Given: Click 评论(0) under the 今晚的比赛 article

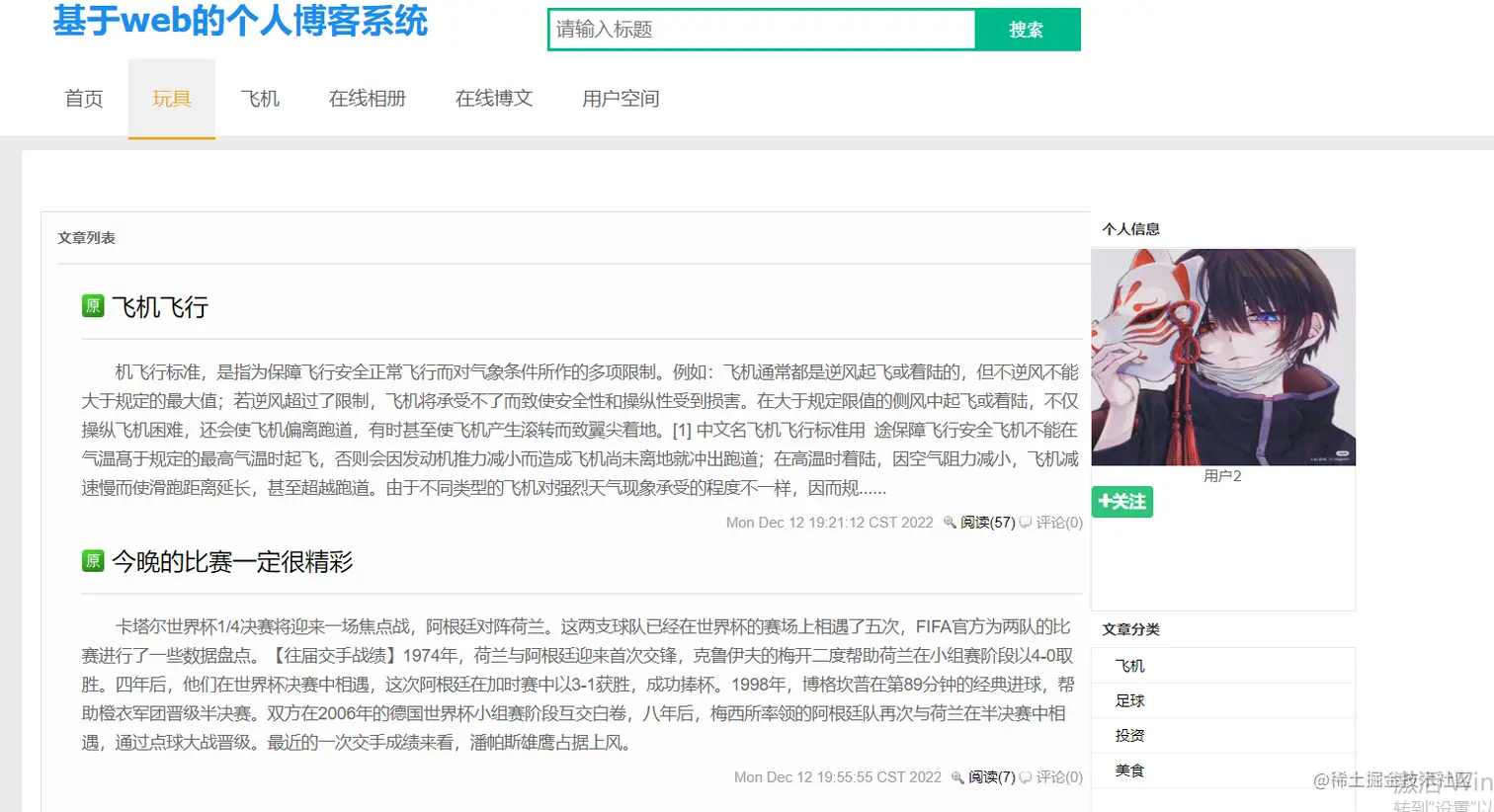Looking at the screenshot, I should pos(1059,777).
